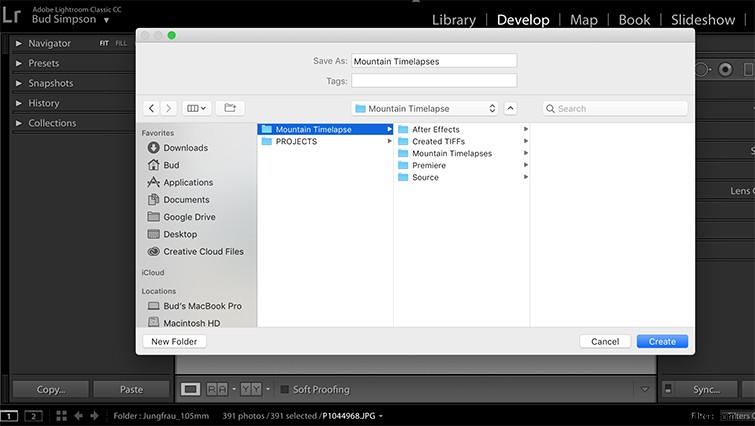Expand the Presets panel
Screen dimensions: 755x426
click(x=43, y=63)
